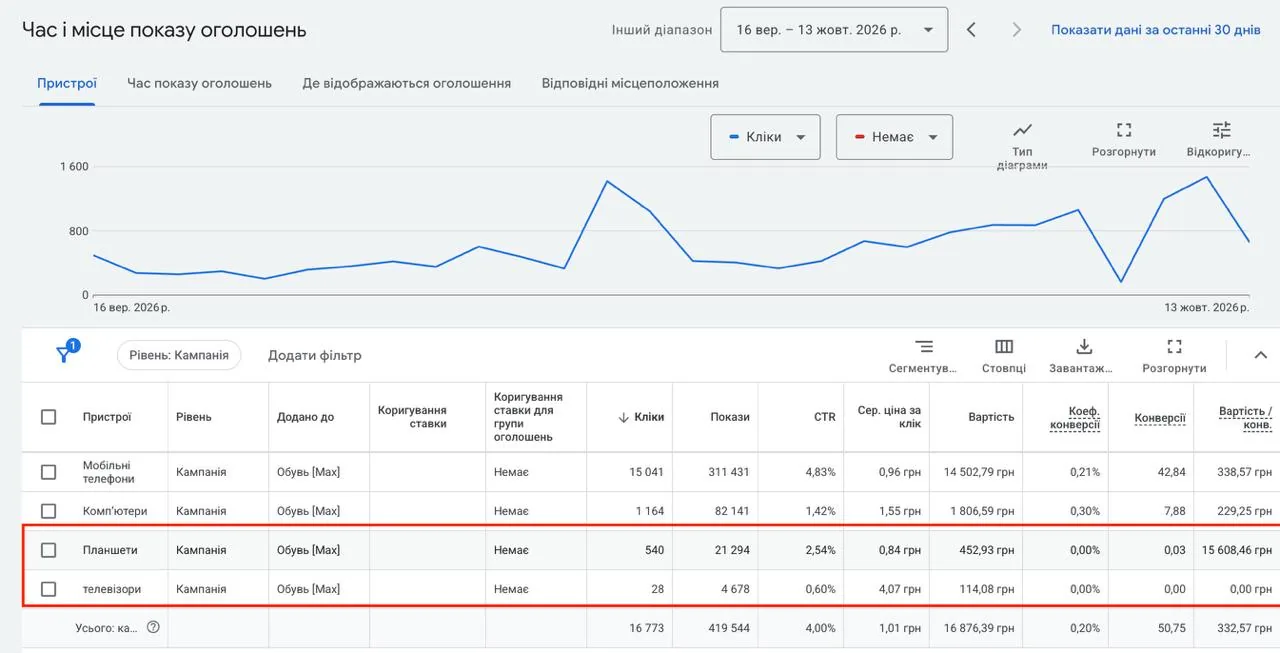Open the Час показу оголошень tab

point(199,84)
